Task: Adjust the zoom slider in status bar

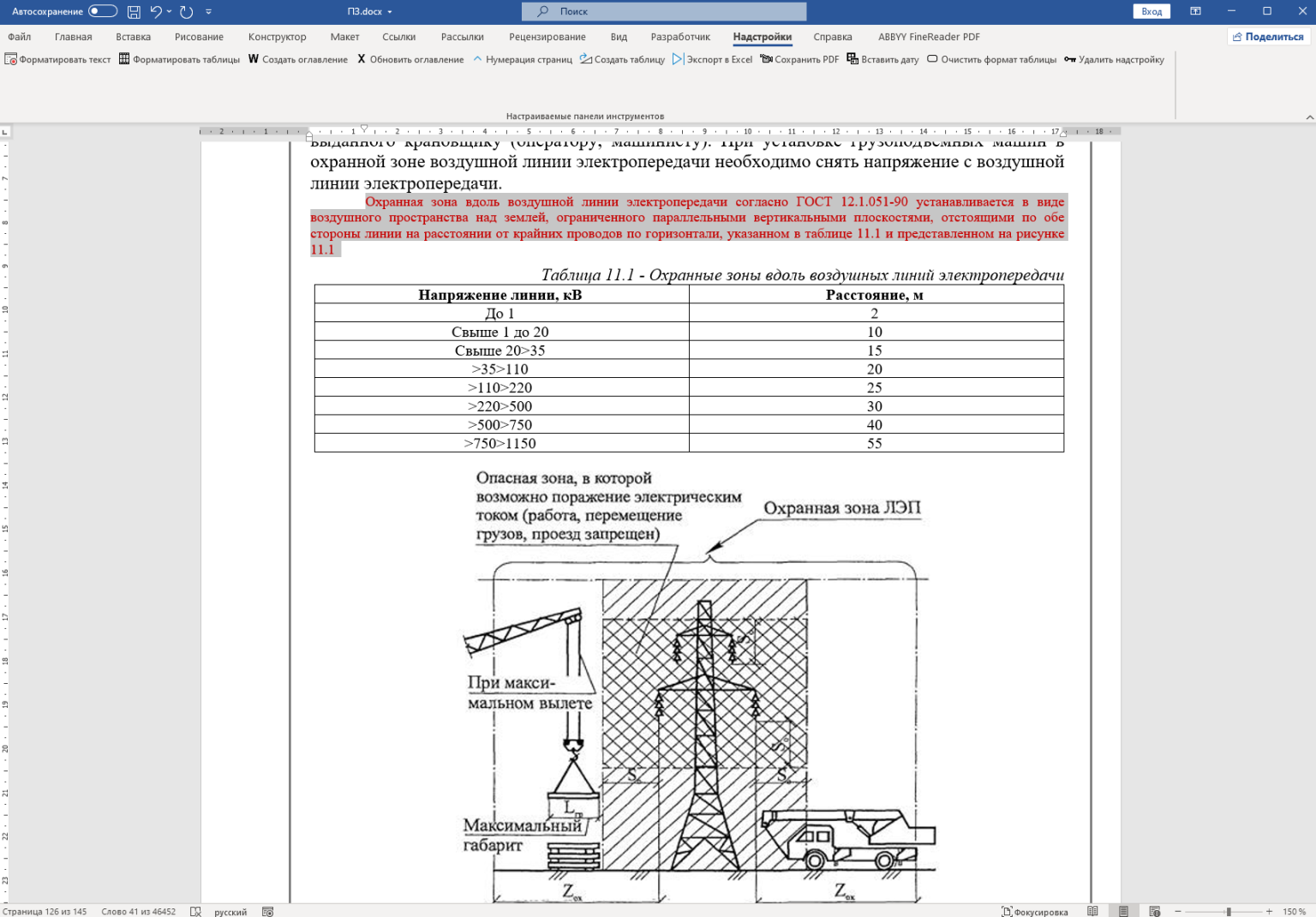Action: tap(1228, 911)
